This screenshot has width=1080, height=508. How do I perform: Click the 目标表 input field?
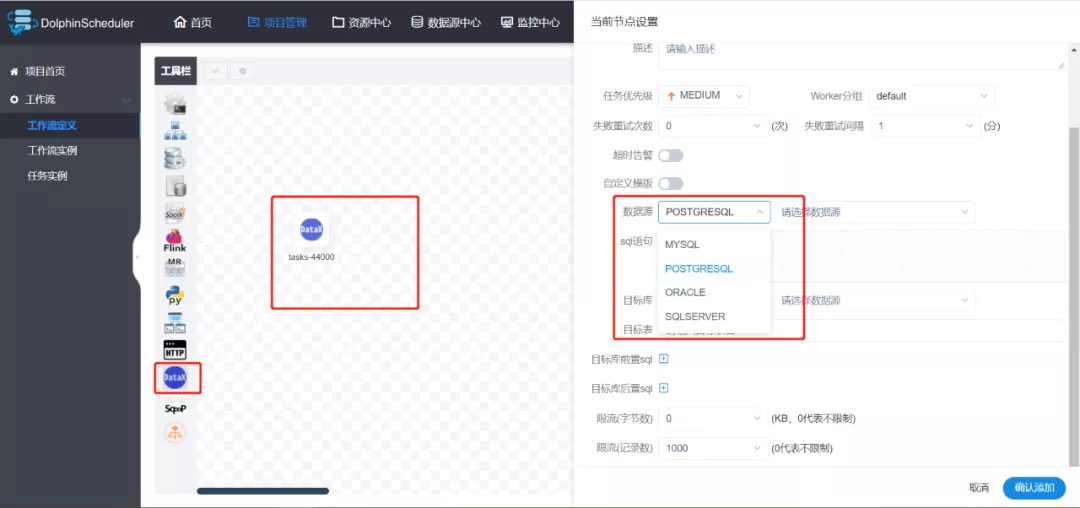point(862,330)
